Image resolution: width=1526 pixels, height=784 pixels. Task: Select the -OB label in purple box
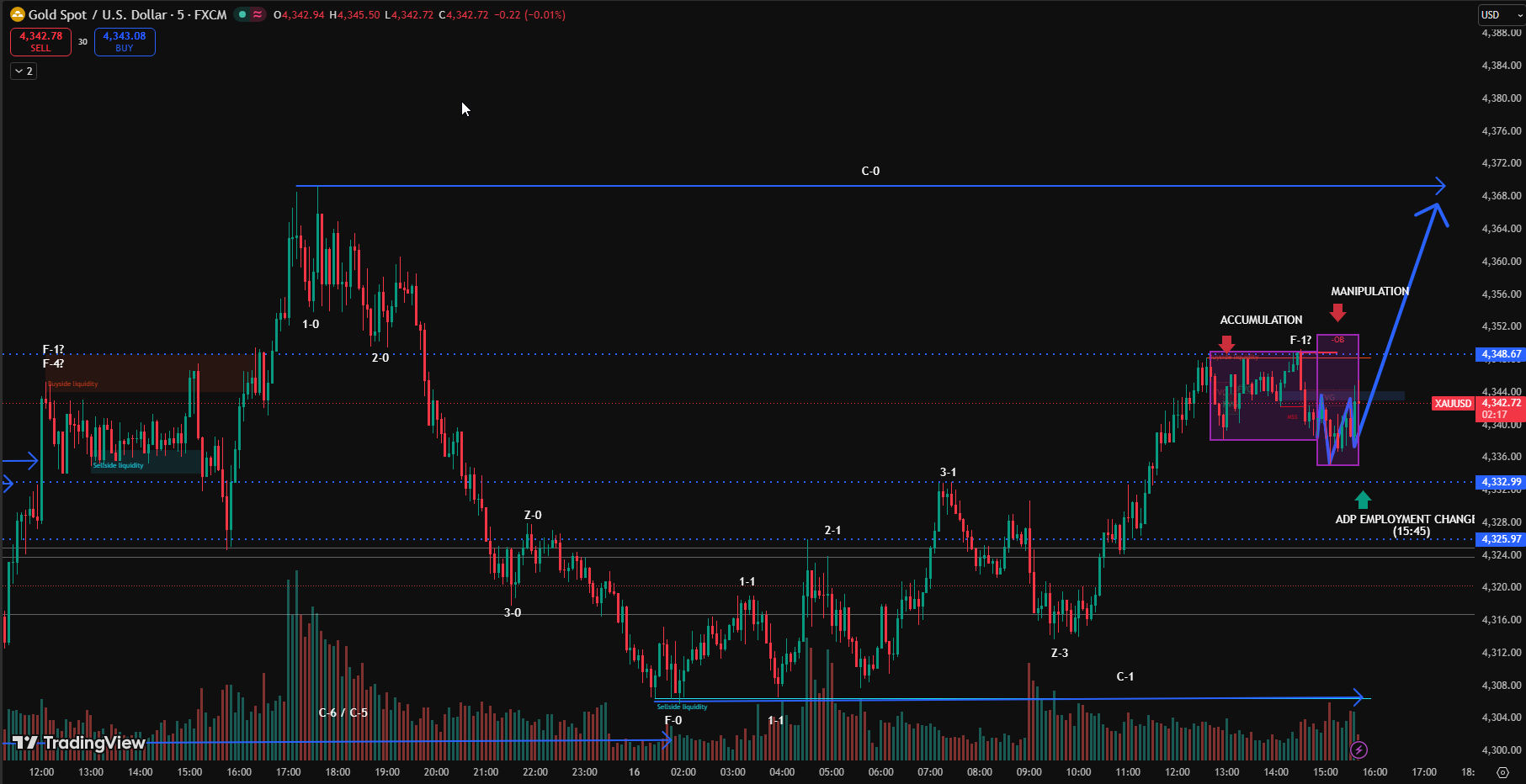pos(1337,340)
